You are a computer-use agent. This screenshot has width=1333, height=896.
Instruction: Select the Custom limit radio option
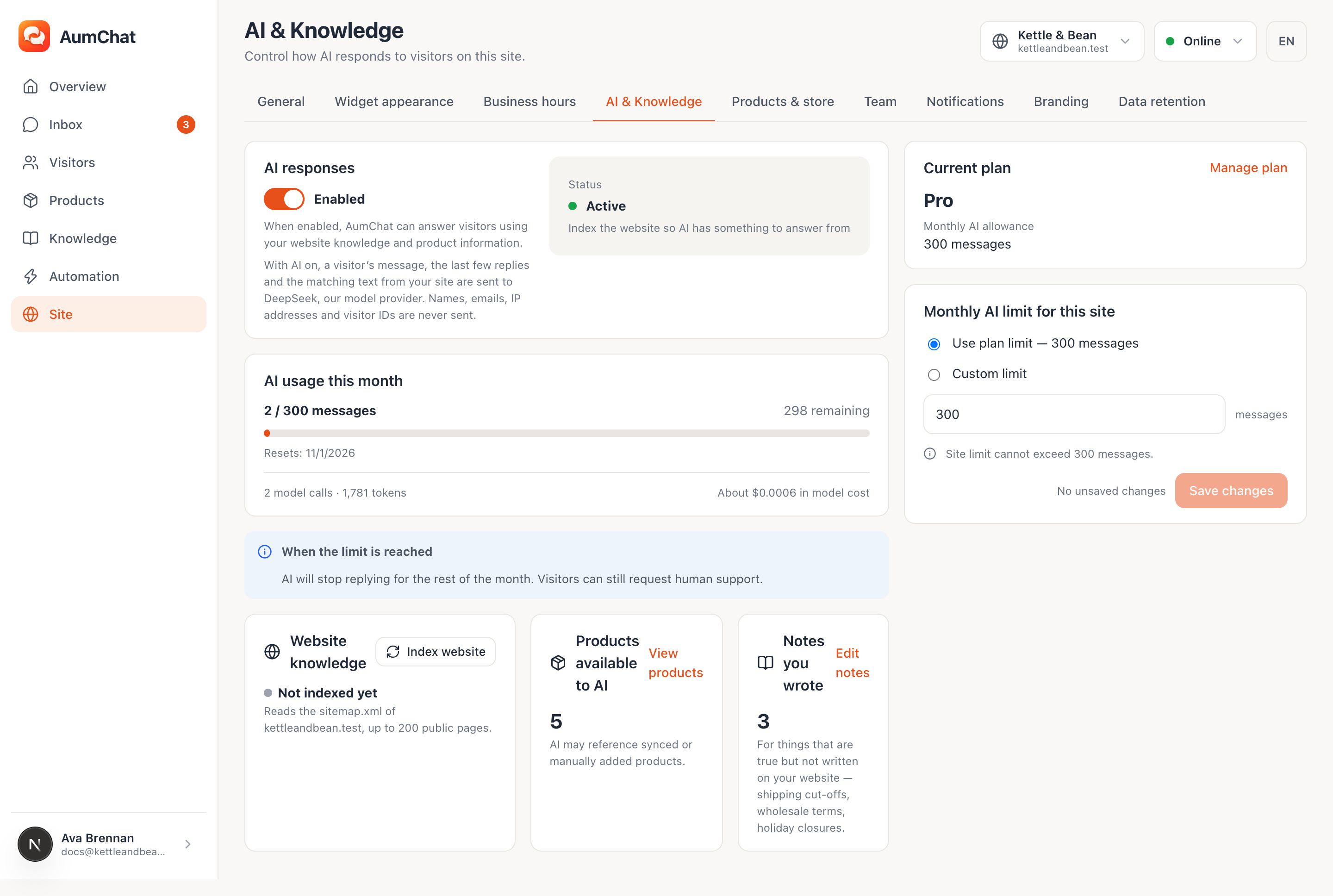[x=934, y=375]
